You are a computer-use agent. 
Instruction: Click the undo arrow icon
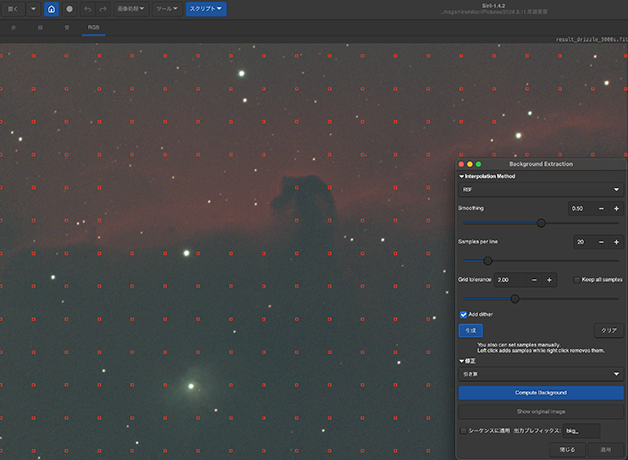click(87, 9)
